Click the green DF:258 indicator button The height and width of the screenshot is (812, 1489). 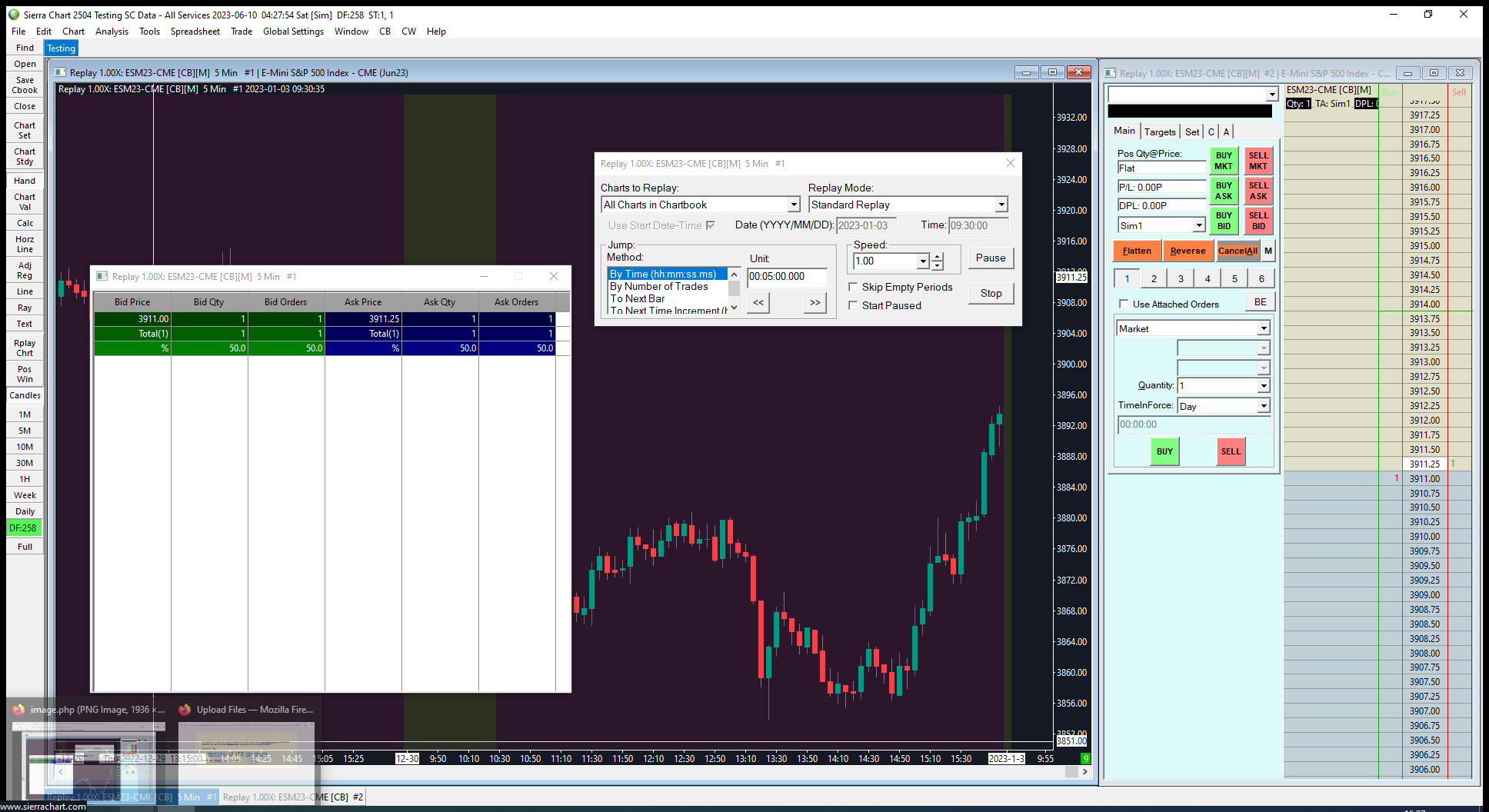[x=23, y=528]
